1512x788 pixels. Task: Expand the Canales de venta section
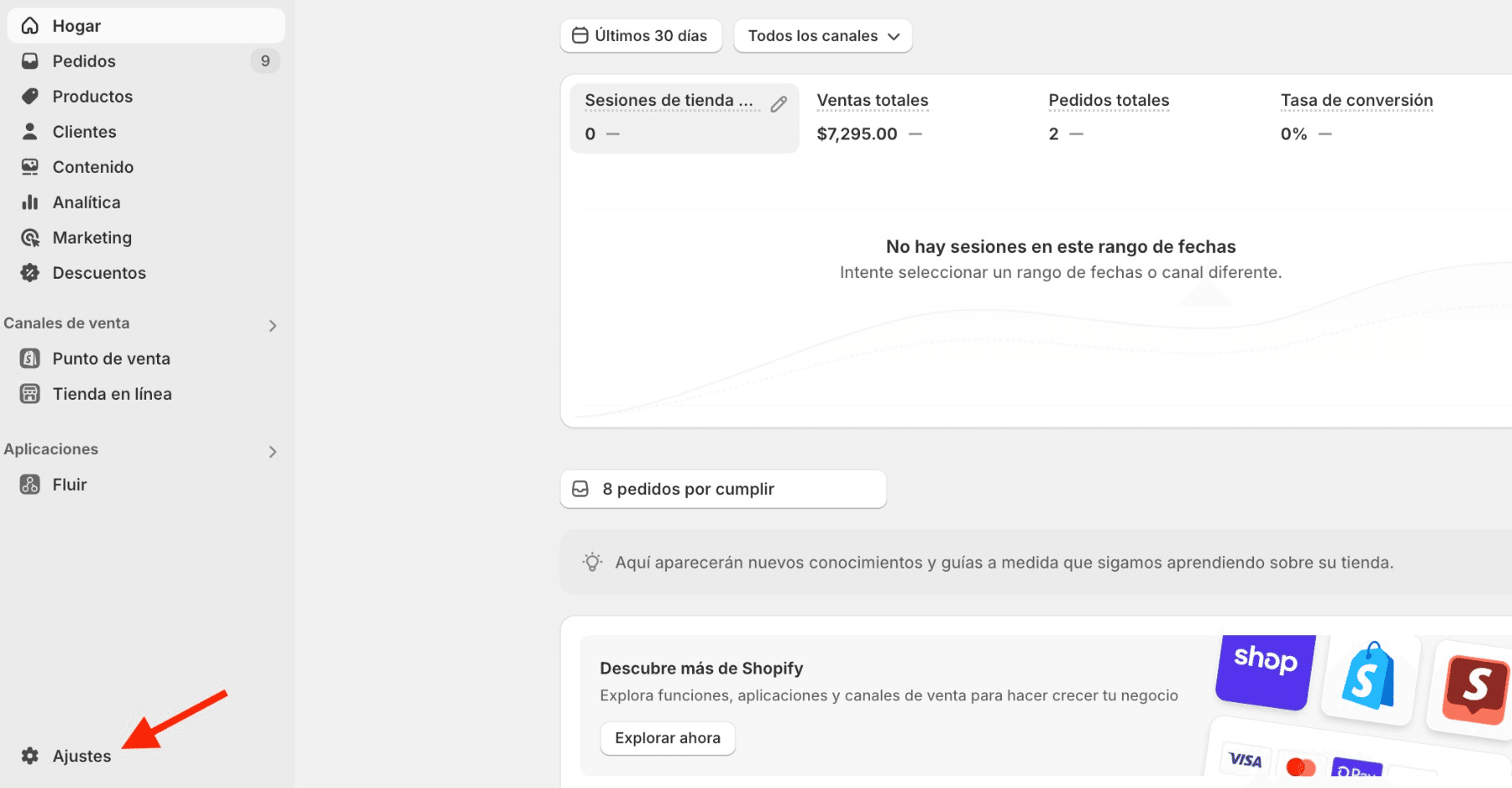272,325
